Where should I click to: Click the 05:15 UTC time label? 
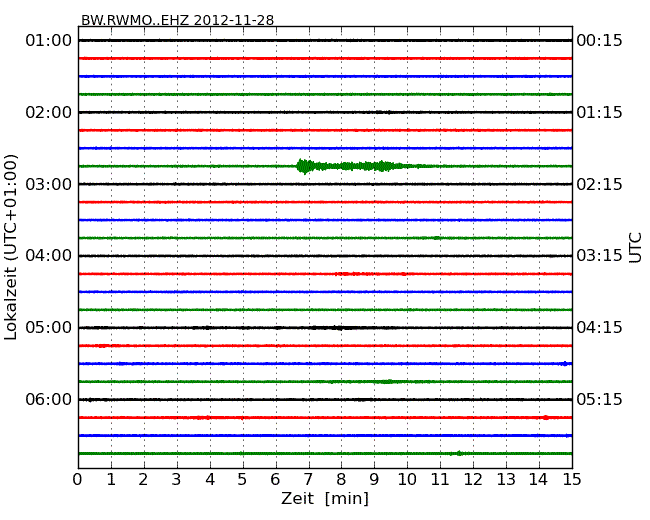599,399
